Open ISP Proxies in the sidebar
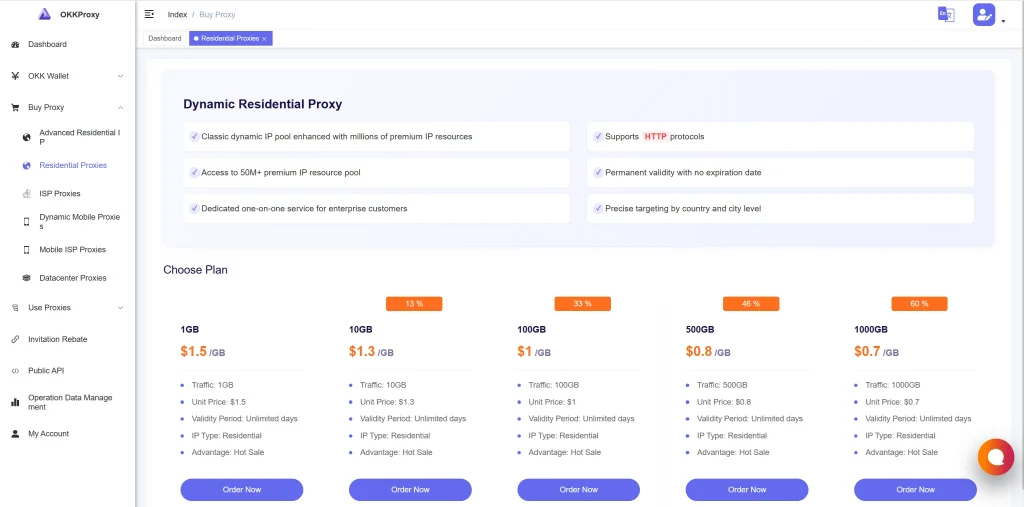Screen dimensions: 1024x507 (x=60, y=194)
